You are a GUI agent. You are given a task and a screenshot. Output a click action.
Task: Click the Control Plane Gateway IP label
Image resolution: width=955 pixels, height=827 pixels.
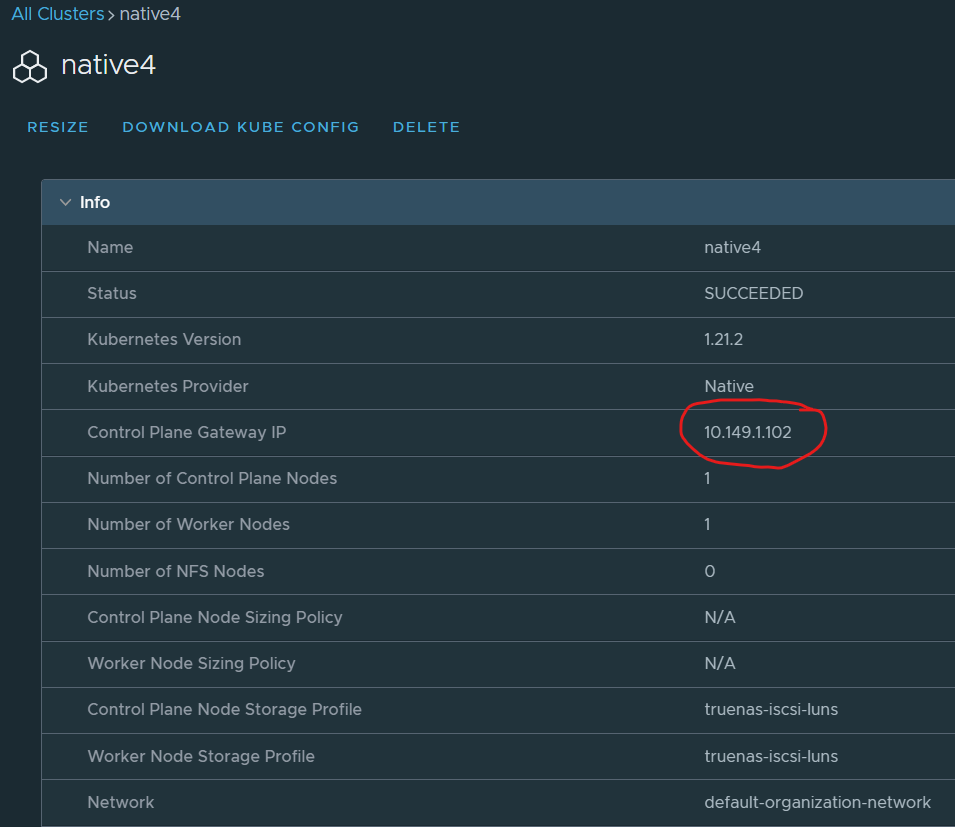(193, 432)
